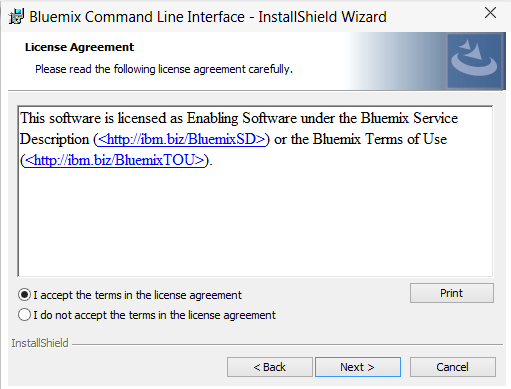Click the InstallShield logo graphic in the header

coord(474,60)
